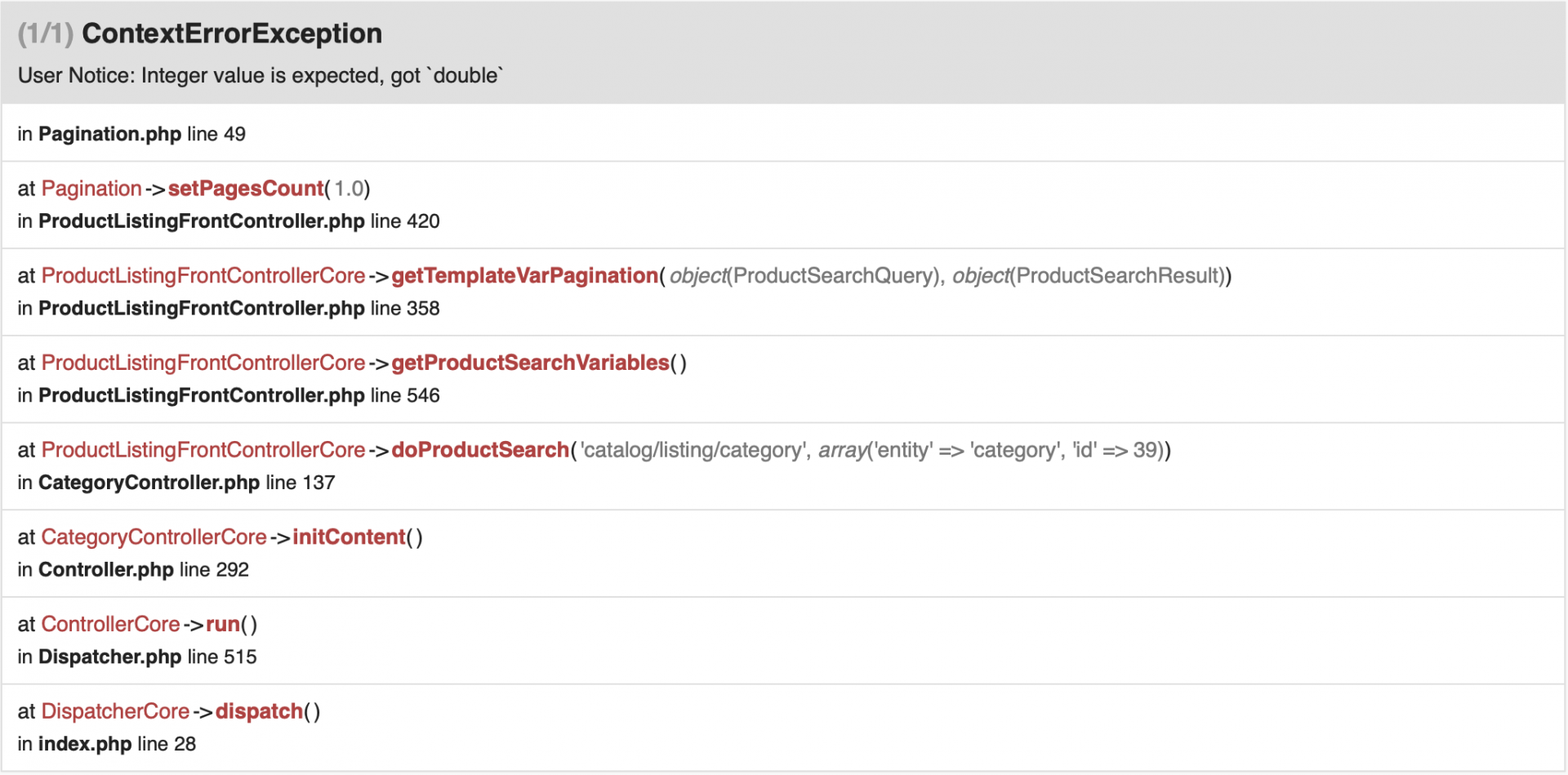This screenshot has width=1568, height=775.
Task: Click Dispatcher.php line 515 reference
Action: (x=109, y=657)
